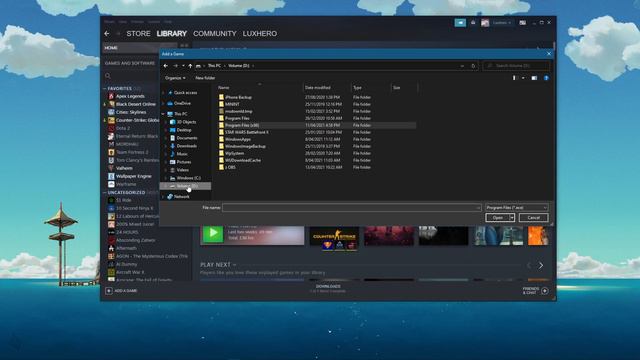Open file dialog help icon
This screenshot has width=640, height=360.
546,78
